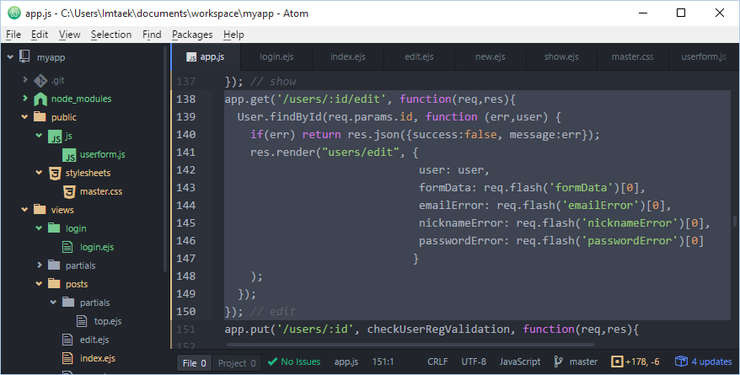This screenshot has width=740, height=375.
Task: Switch to the edit.ejs tab
Action: [419, 57]
